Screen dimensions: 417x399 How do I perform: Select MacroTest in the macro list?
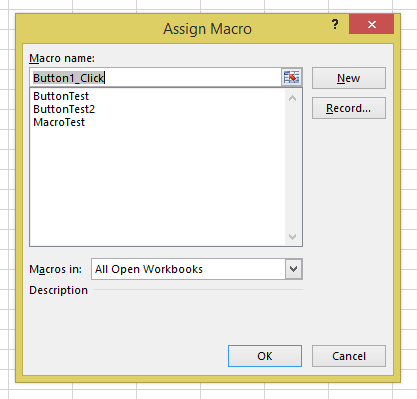coord(59,122)
